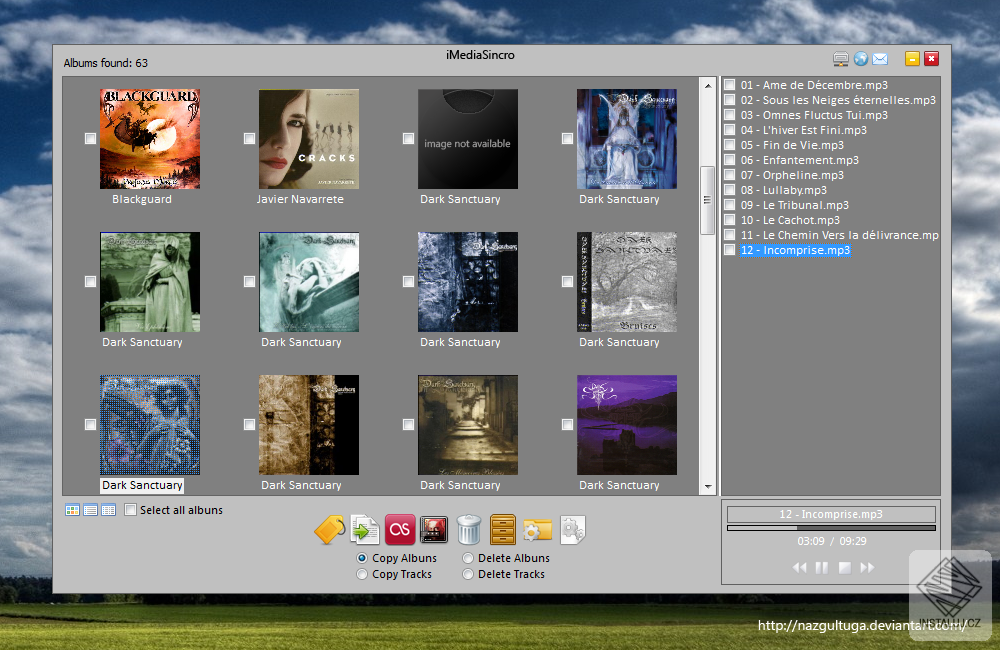Click the copy files green arrow icon

point(365,529)
